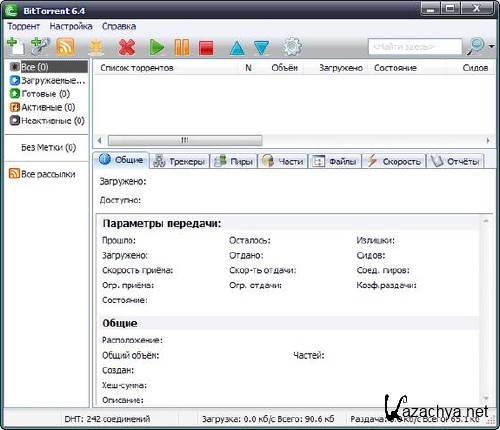Click the Расположение: label

tap(132, 340)
